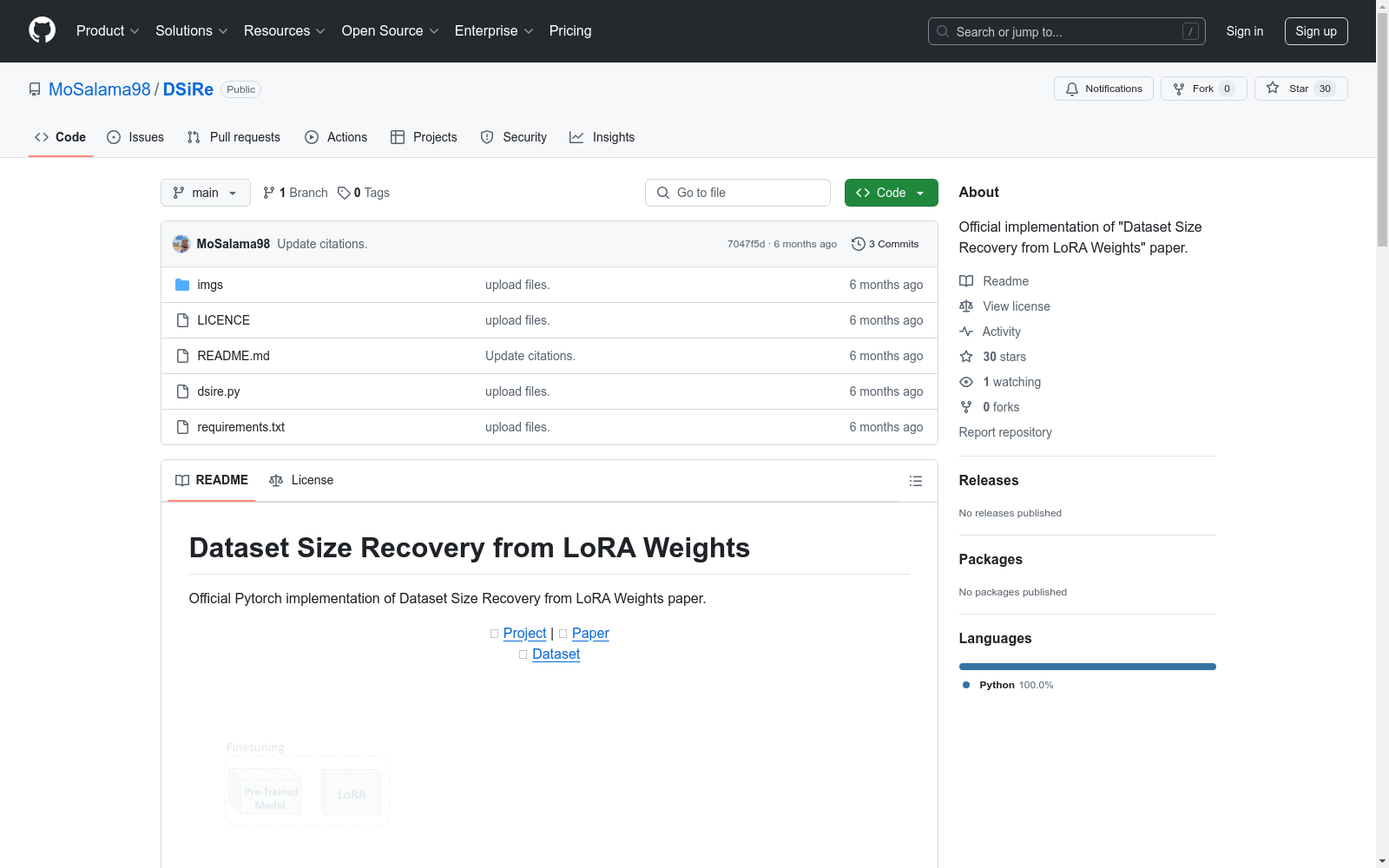Open the Packages section heading
1389x868 pixels.
(991, 559)
